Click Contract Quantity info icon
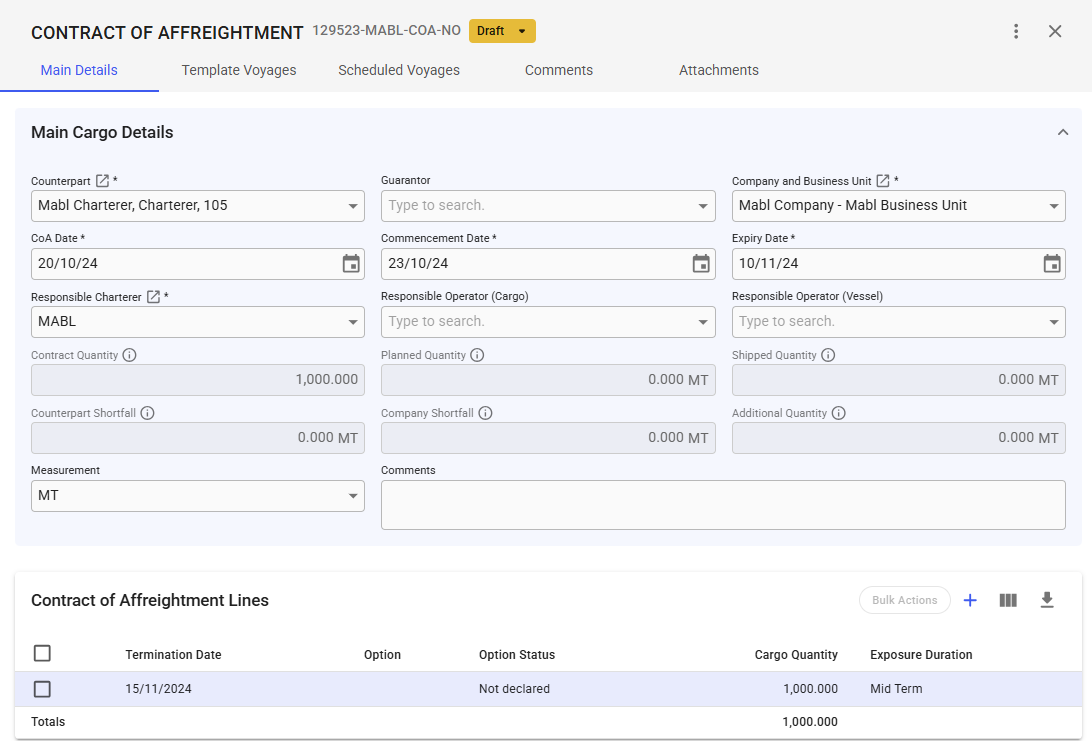 129,355
